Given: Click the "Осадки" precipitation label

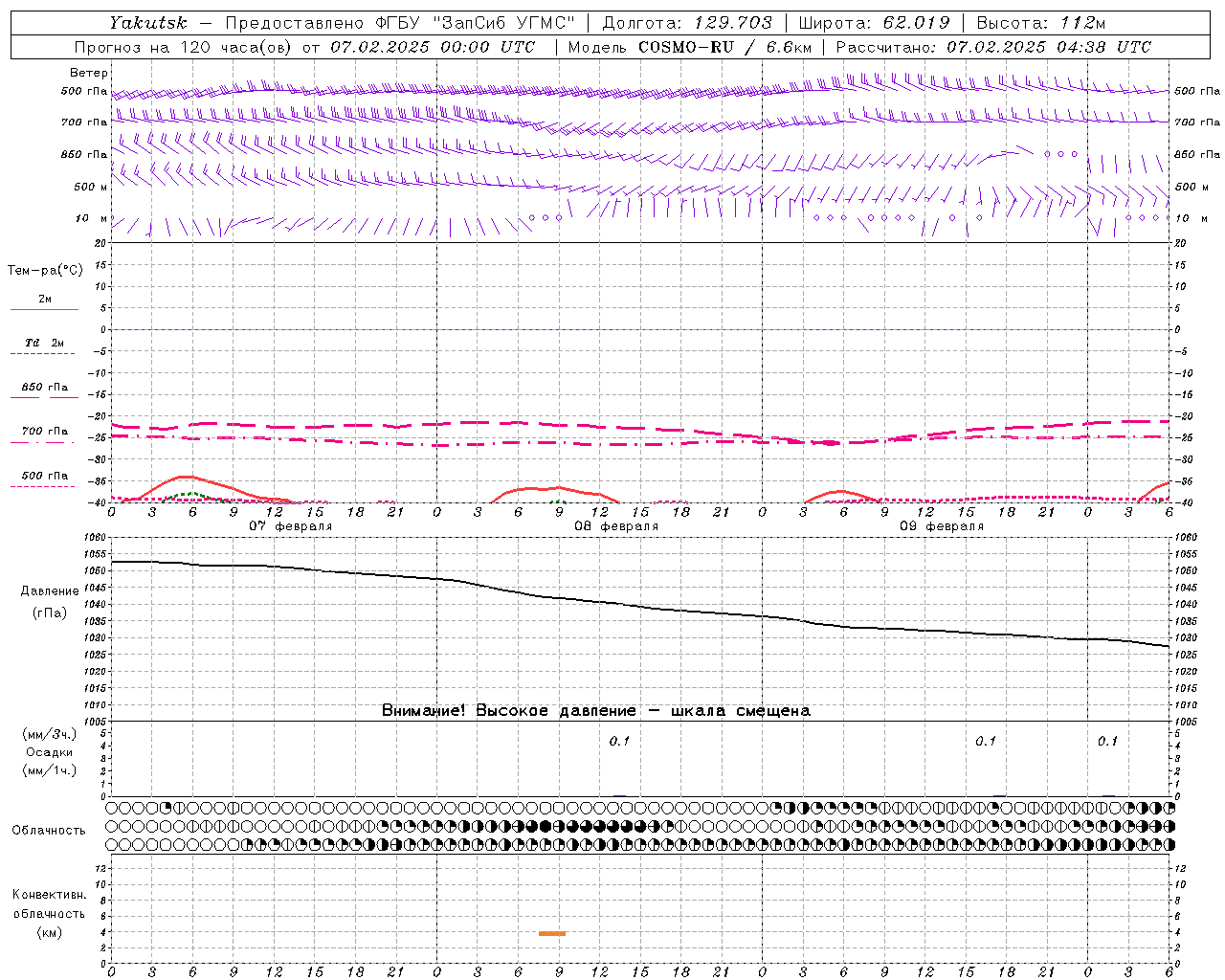Looking at the screenshot, I should (49, 752).
